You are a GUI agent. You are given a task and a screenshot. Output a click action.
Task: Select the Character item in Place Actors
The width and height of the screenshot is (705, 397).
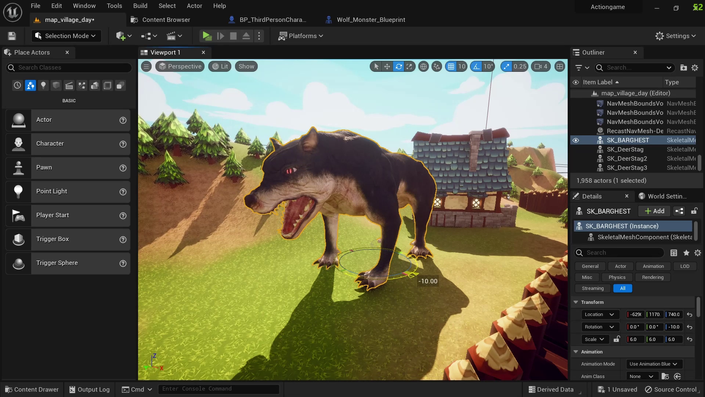point(68,144)
